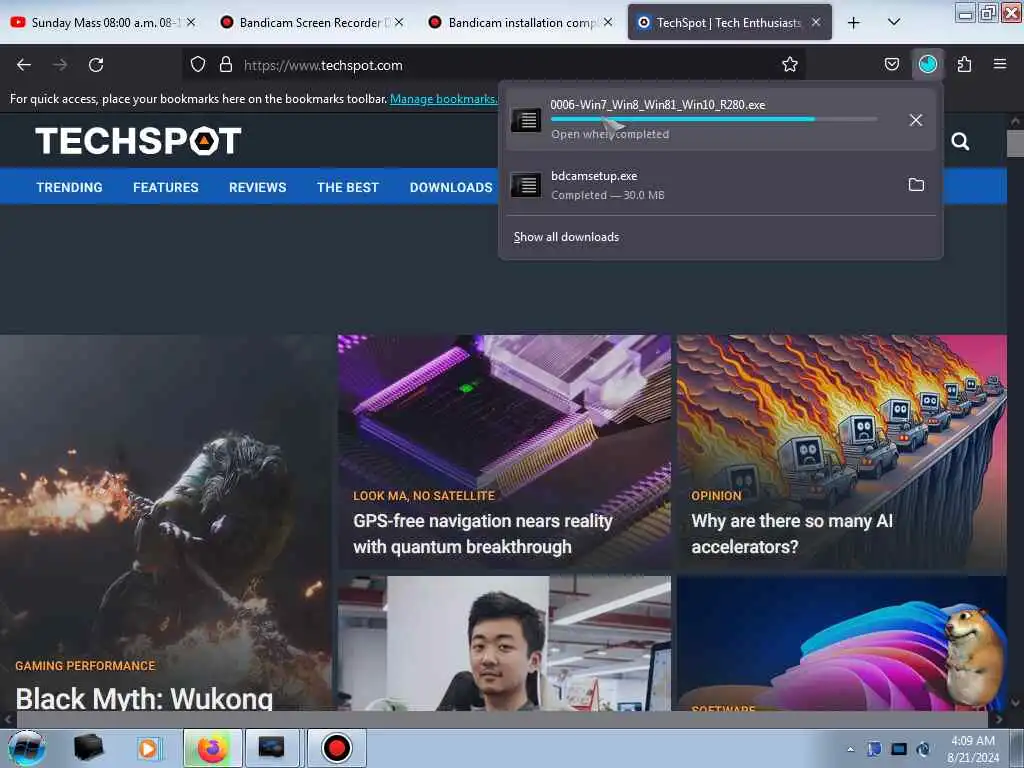Screen dimensions: 1024x768
Task: Click the 0006-Win7_Win8_Win81_Win10_R280.exe file name
Action: 658,104
